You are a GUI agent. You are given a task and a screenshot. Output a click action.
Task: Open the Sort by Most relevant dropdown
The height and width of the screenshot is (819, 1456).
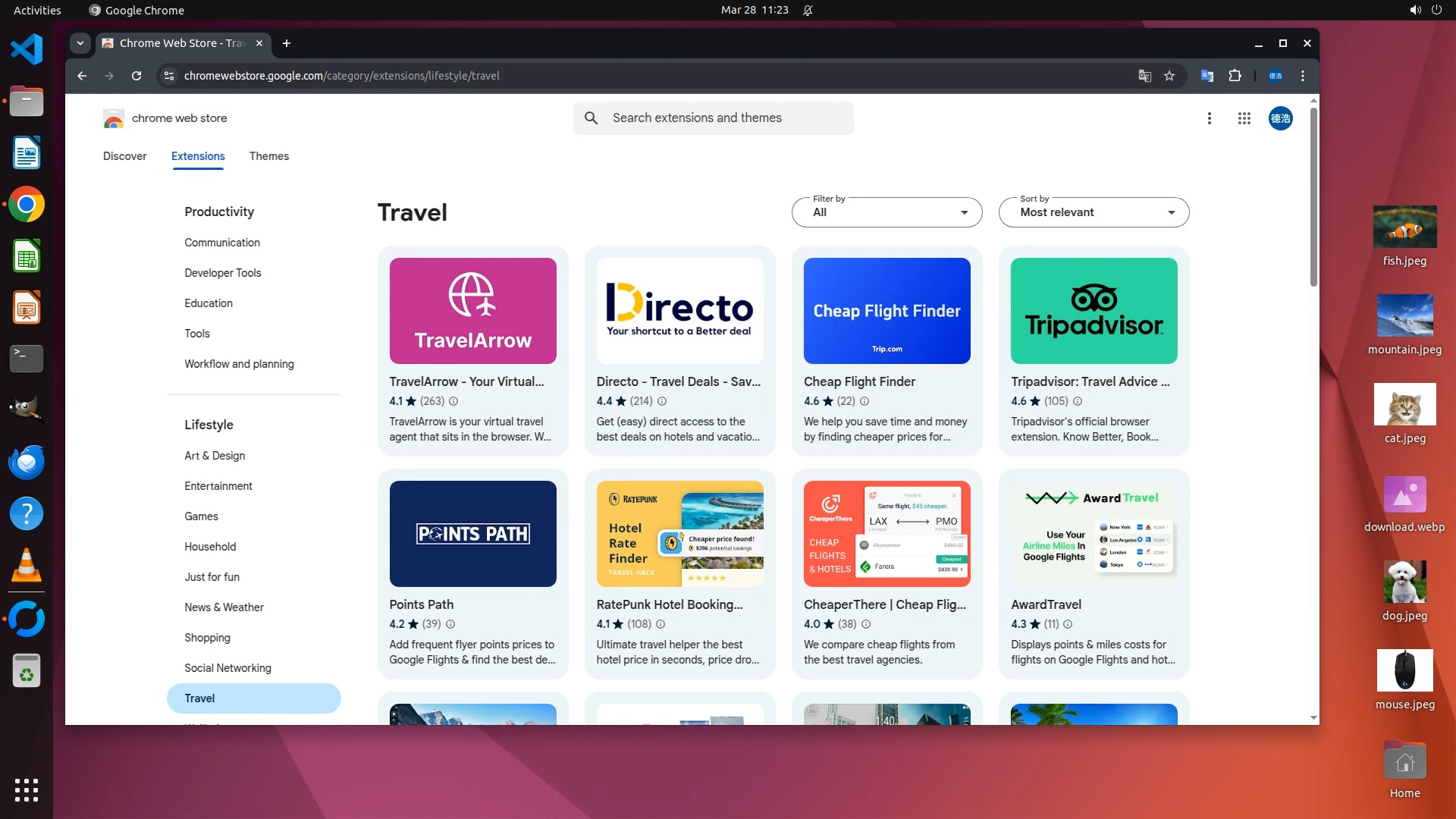tap(1094, 212)
